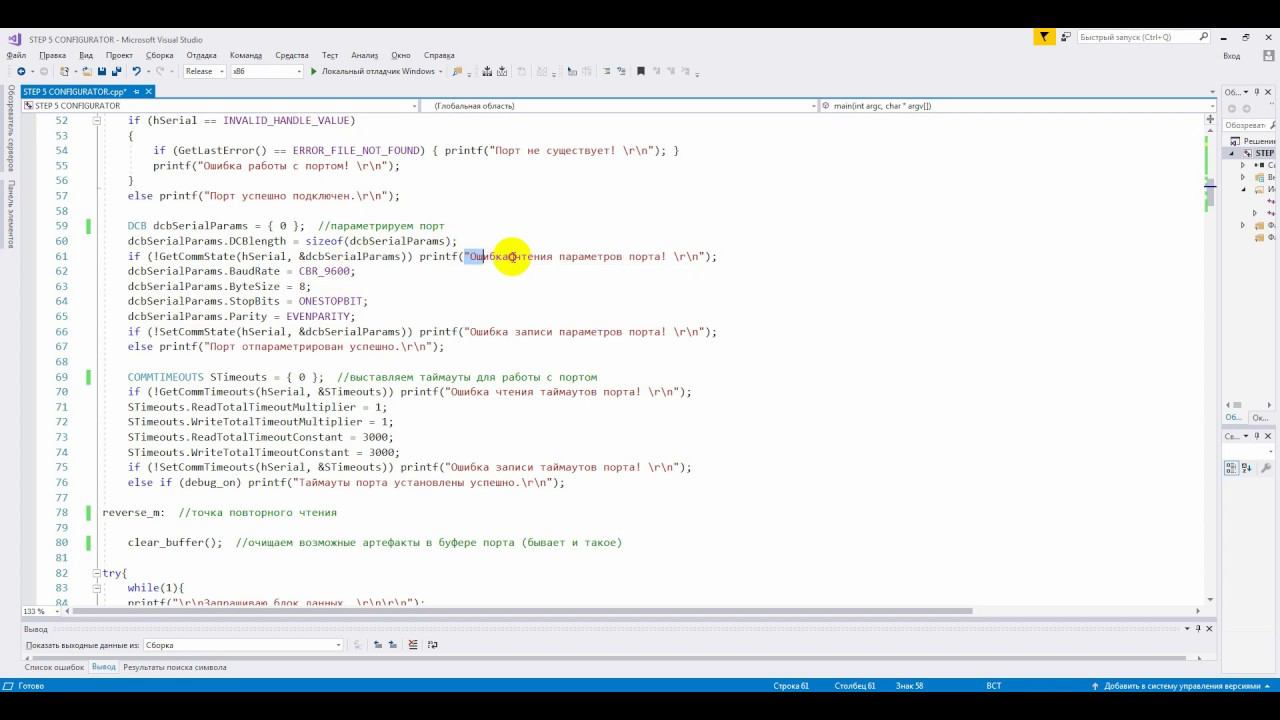Collapse the if block at line 52
Image resolution: width=1280 pixels, height=720 pixels.
[x=97, y=120]
